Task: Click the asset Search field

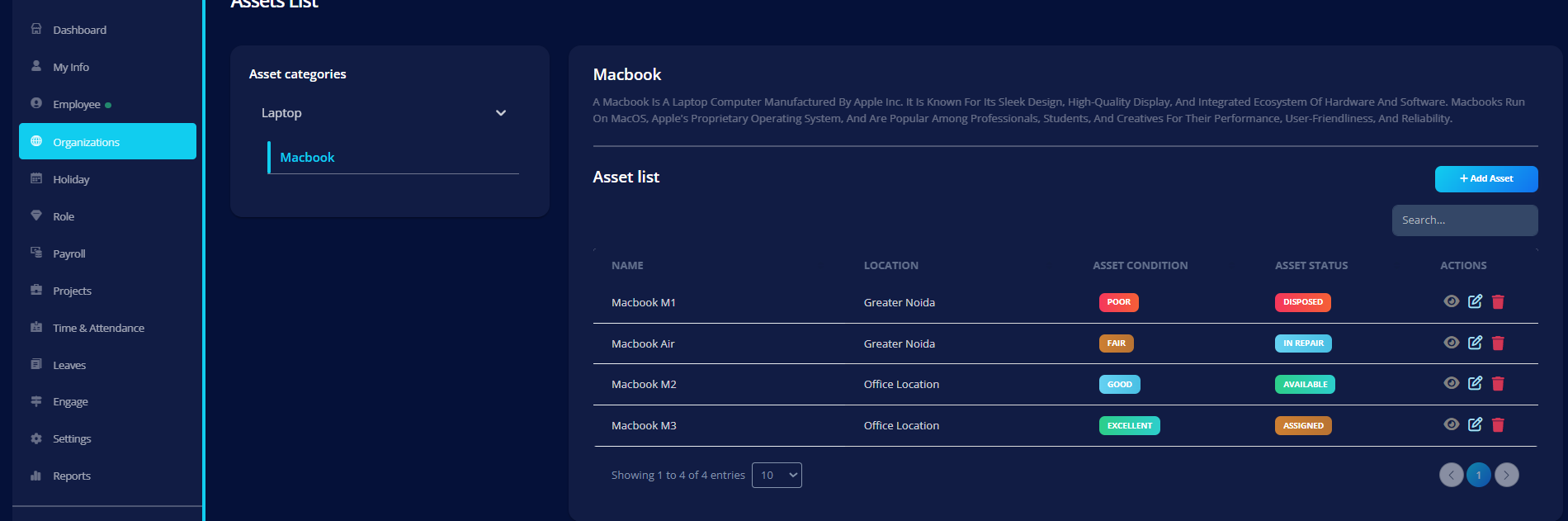Action: point(1465,220)
